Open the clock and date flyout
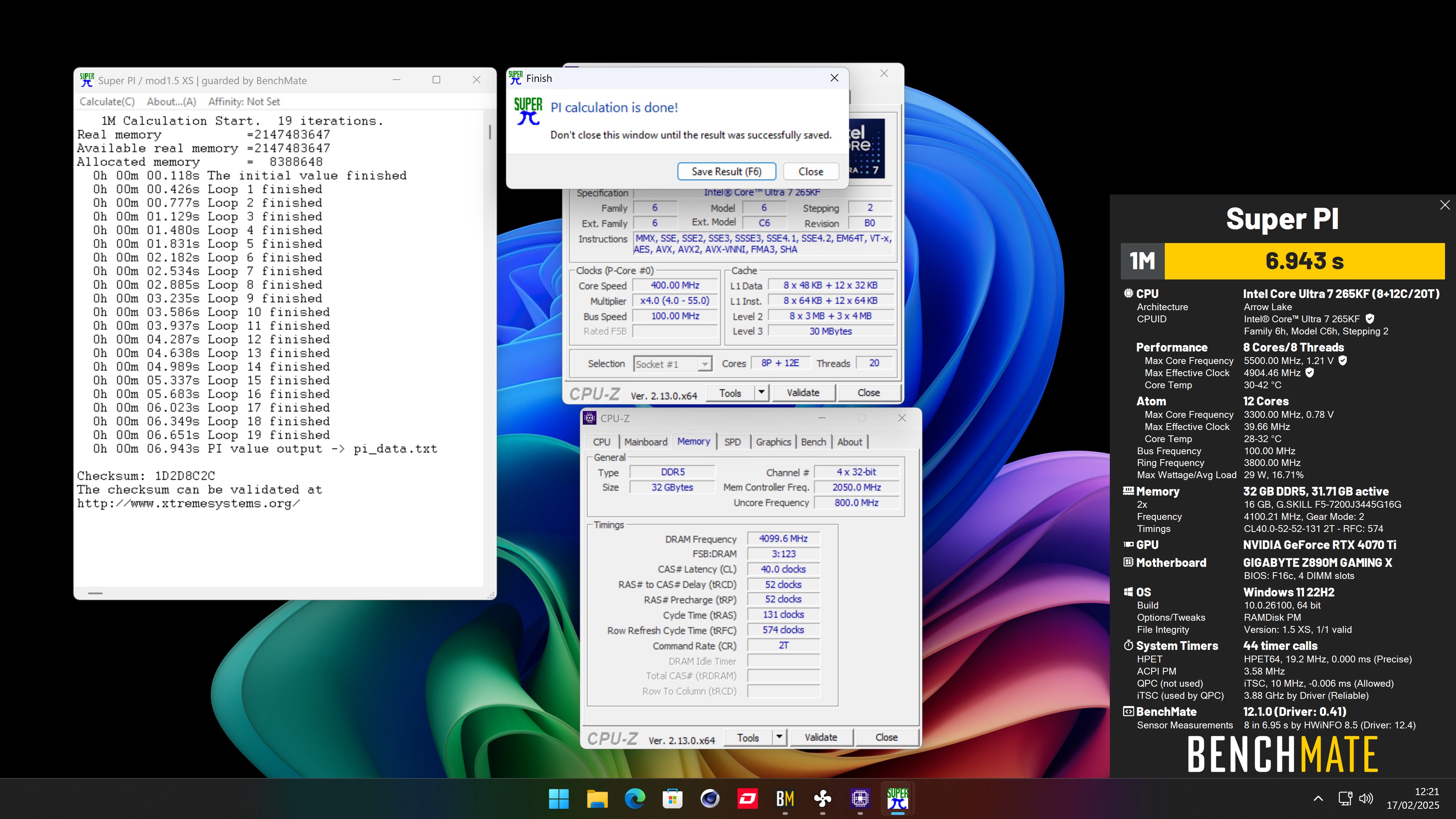This screenshot has width=1456, height=819. coord(1412,799)
